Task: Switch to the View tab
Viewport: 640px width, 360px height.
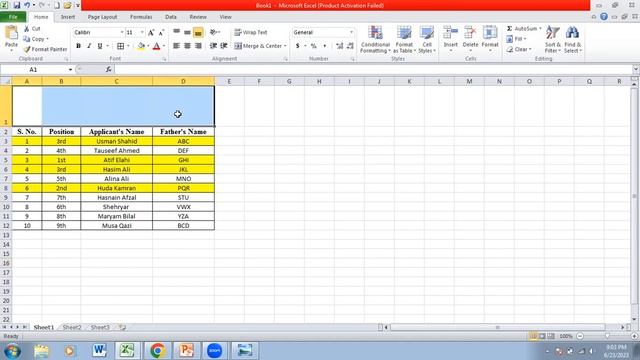Action: tap(225, 17)
